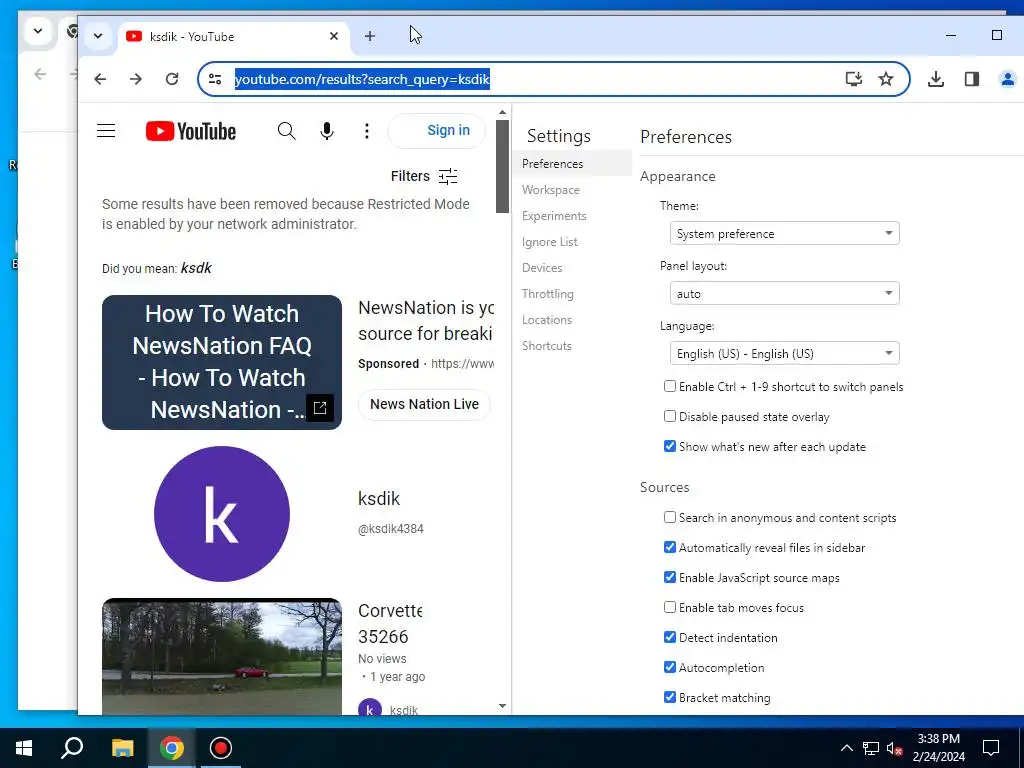1024x768 pixels.
Task: Toggle Enable JavaScript source maps
Action: pos(669,577)
